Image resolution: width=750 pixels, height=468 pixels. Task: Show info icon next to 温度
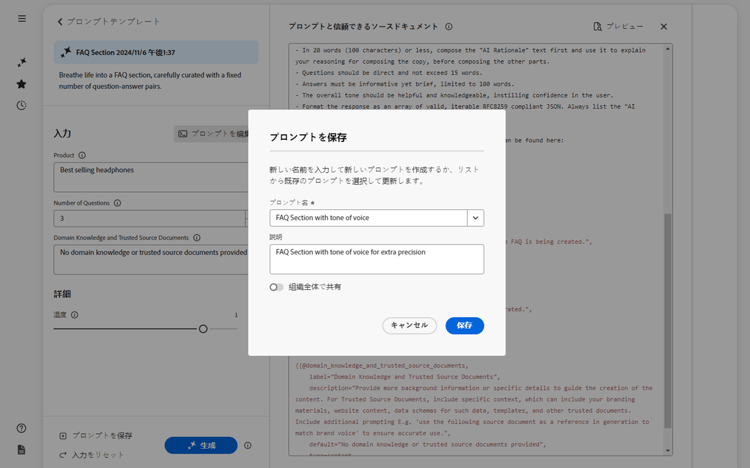tap(75, 315)
